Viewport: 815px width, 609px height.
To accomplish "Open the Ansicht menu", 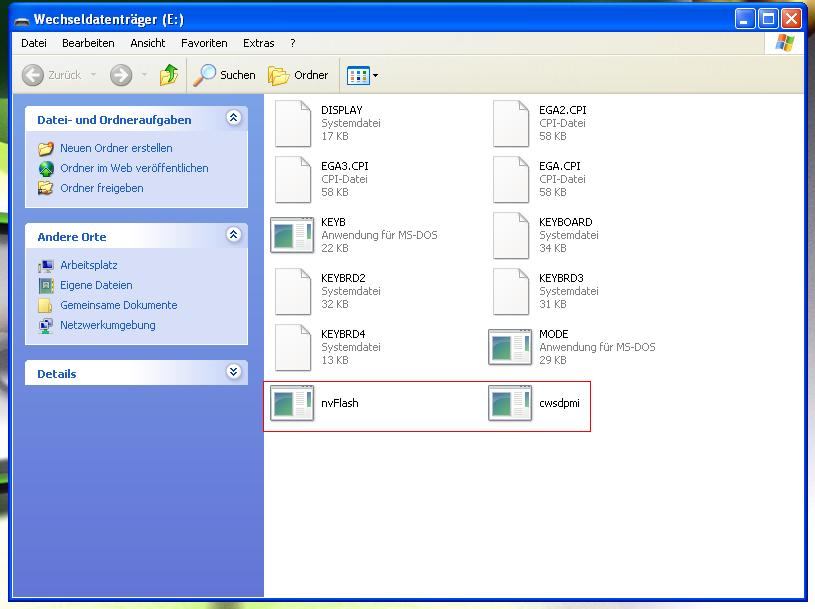I will coord(148,43).
